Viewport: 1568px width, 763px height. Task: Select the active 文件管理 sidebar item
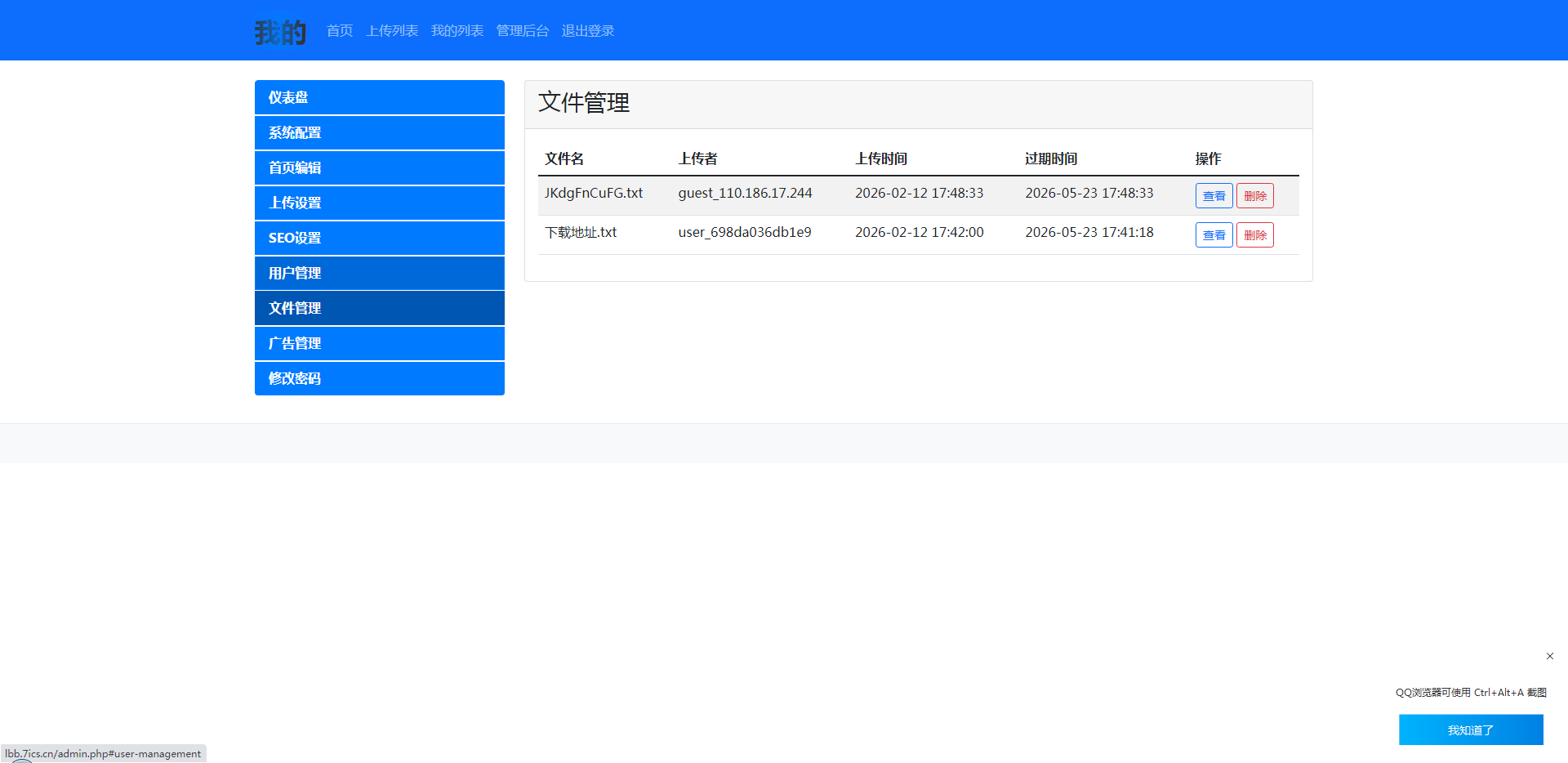coord(379,308)
